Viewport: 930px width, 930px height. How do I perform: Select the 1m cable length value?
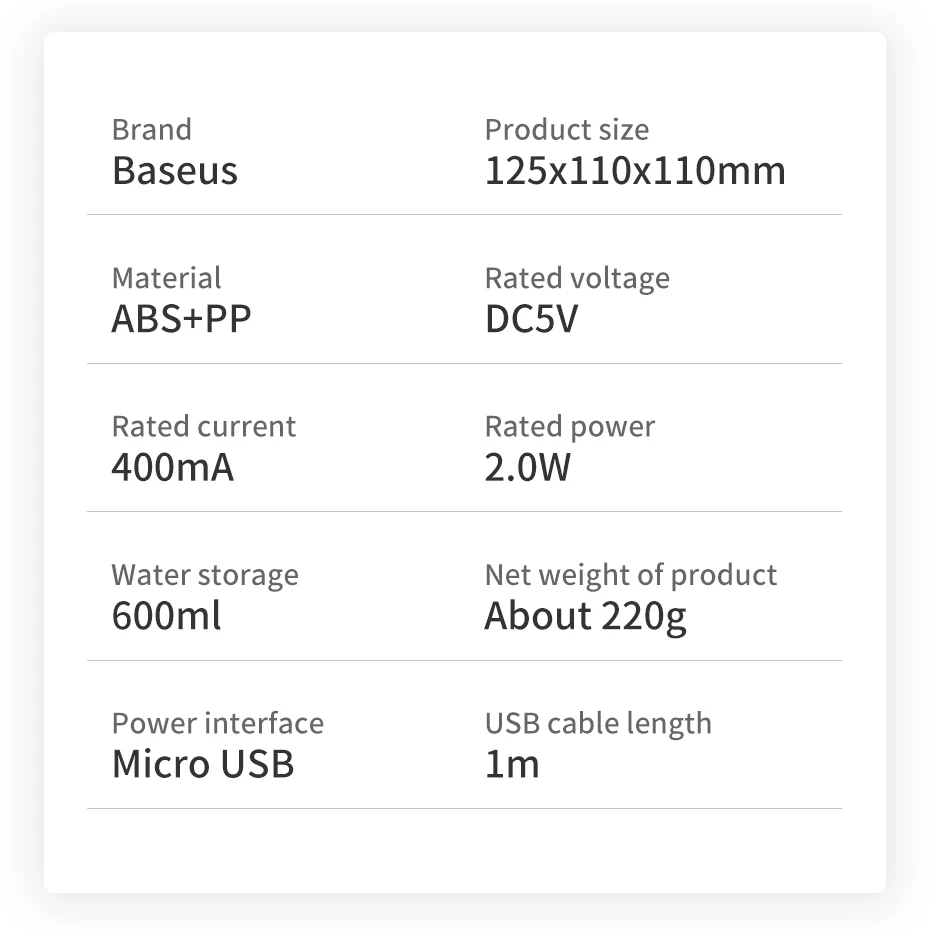511,764
